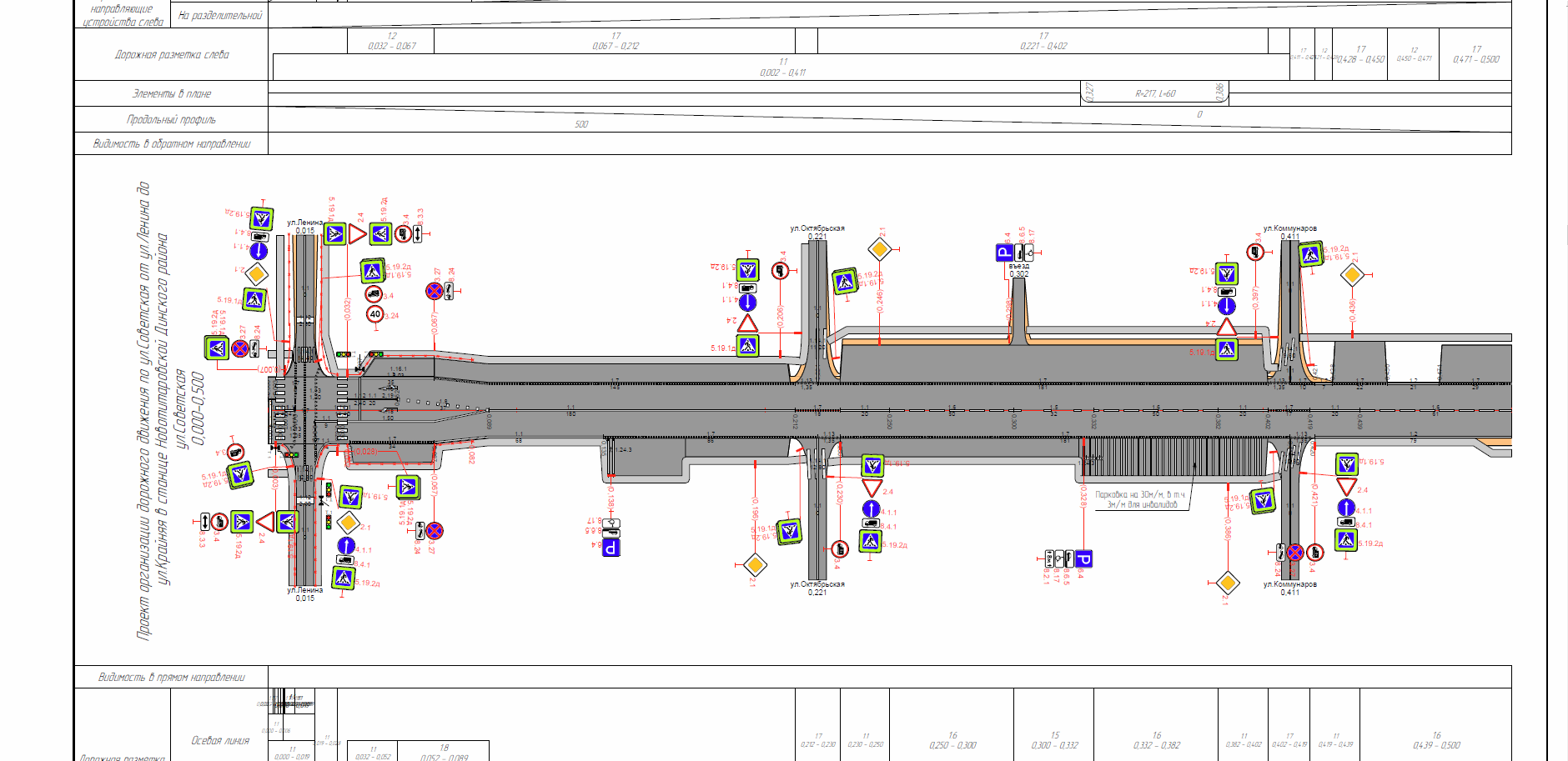Select the 40 km/h speed limit sign

tap(375, 314)
